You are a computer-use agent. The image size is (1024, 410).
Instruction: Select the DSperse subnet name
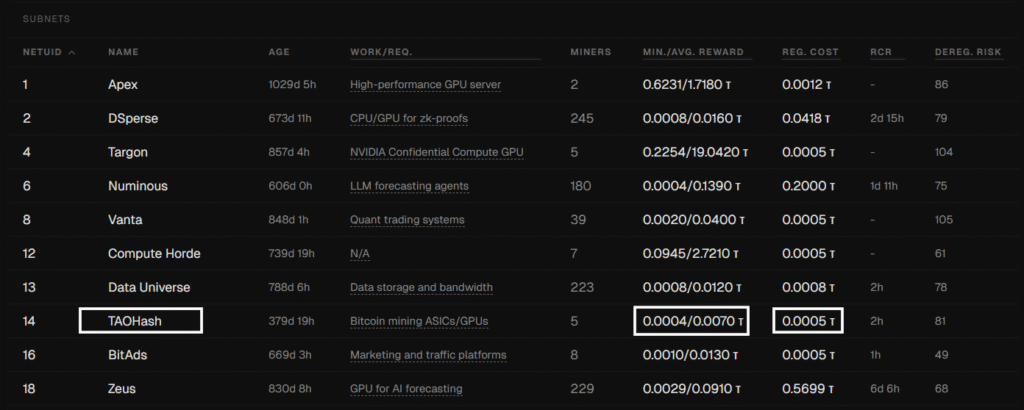coord(134,119)
